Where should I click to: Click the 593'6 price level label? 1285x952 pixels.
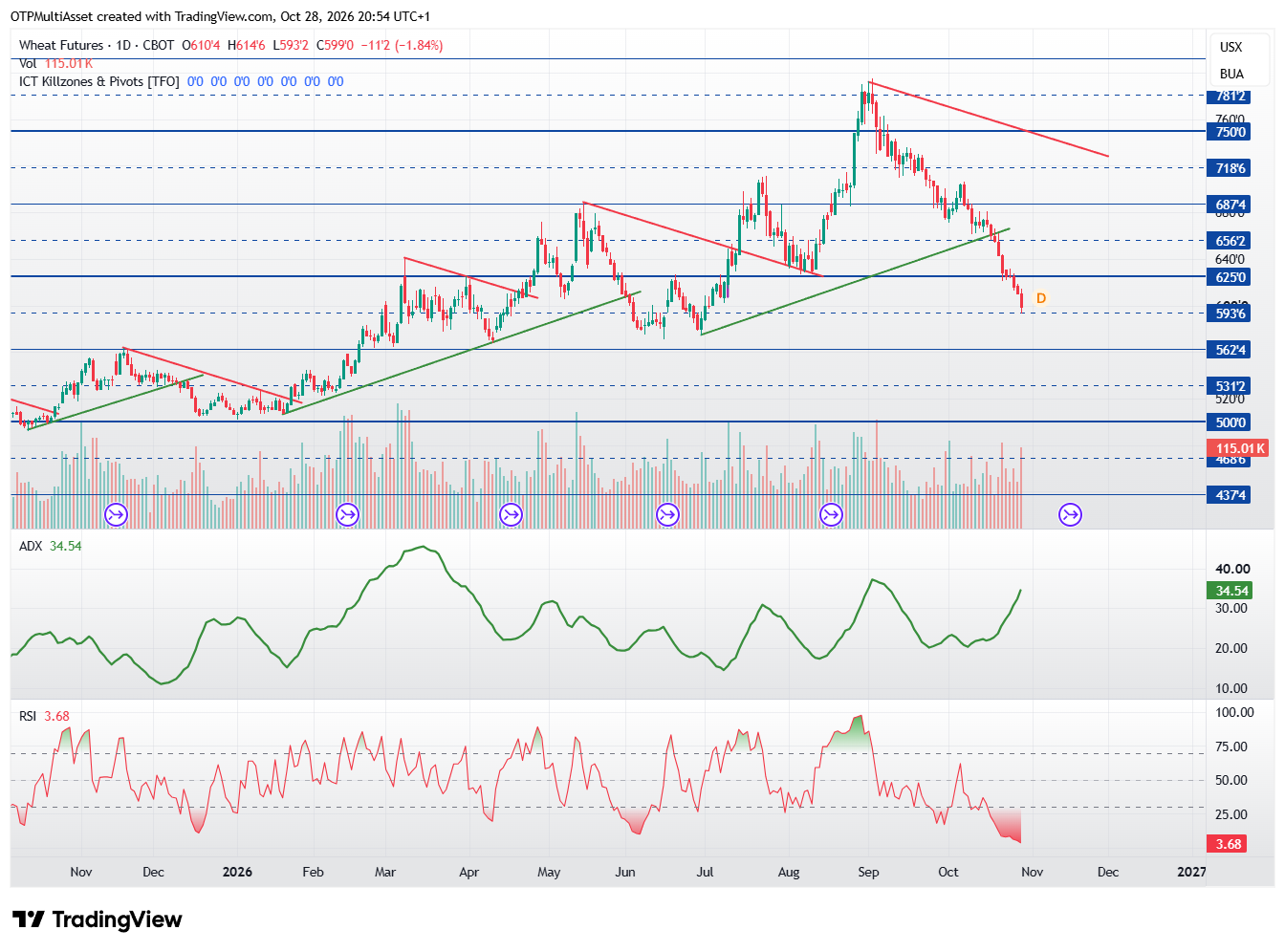(1231, 314)
